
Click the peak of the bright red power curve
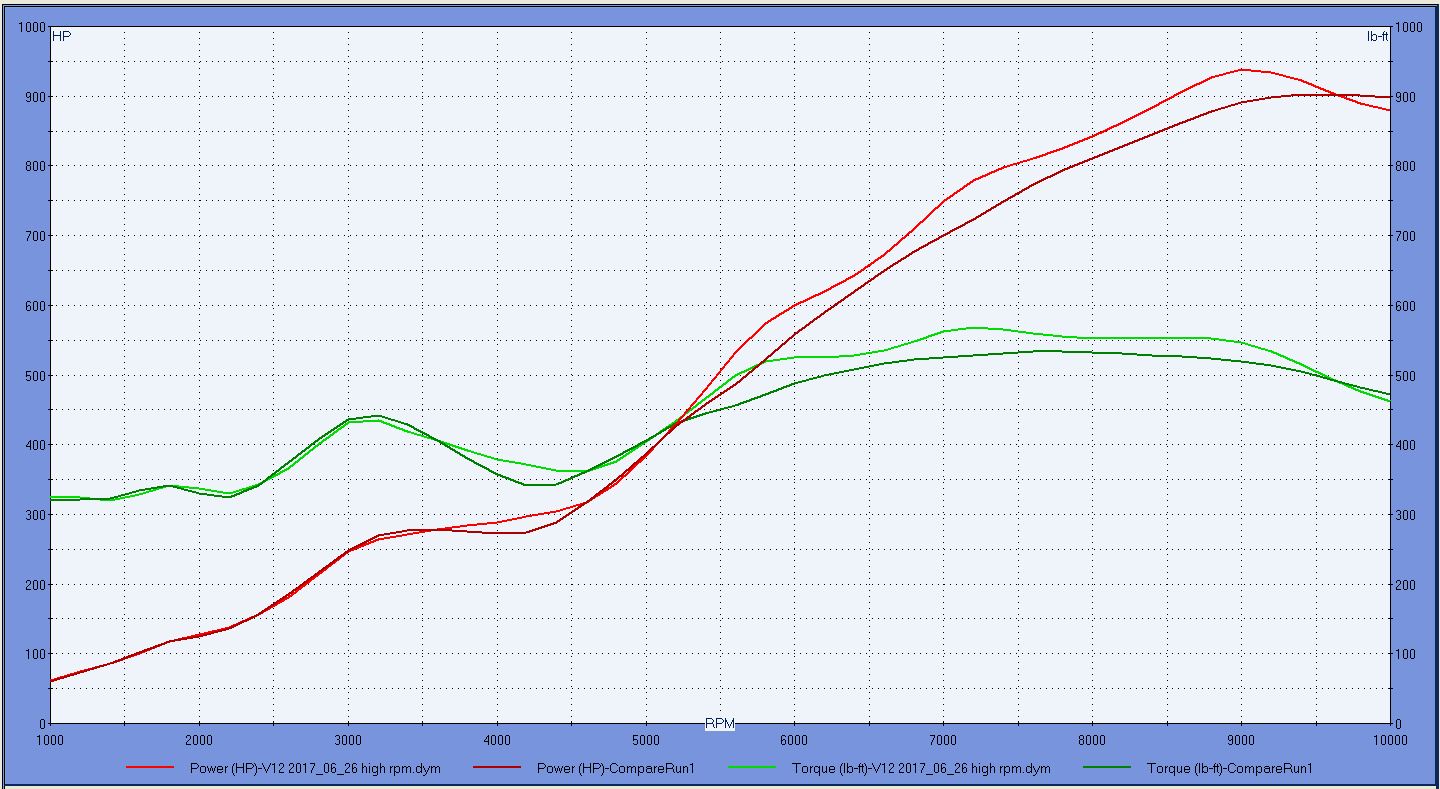coord(1242,69)
